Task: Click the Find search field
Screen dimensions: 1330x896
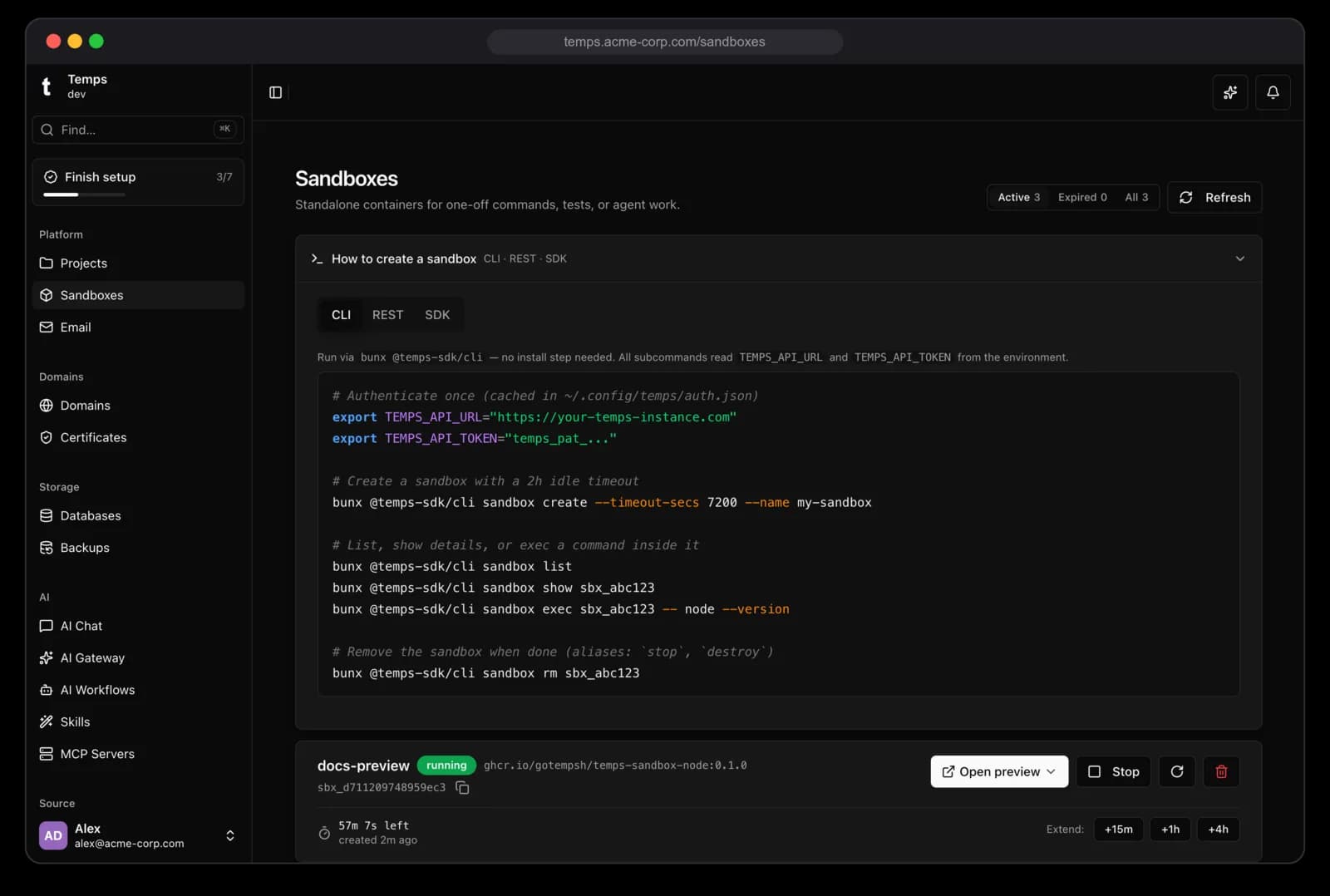Action: point(138,130)
